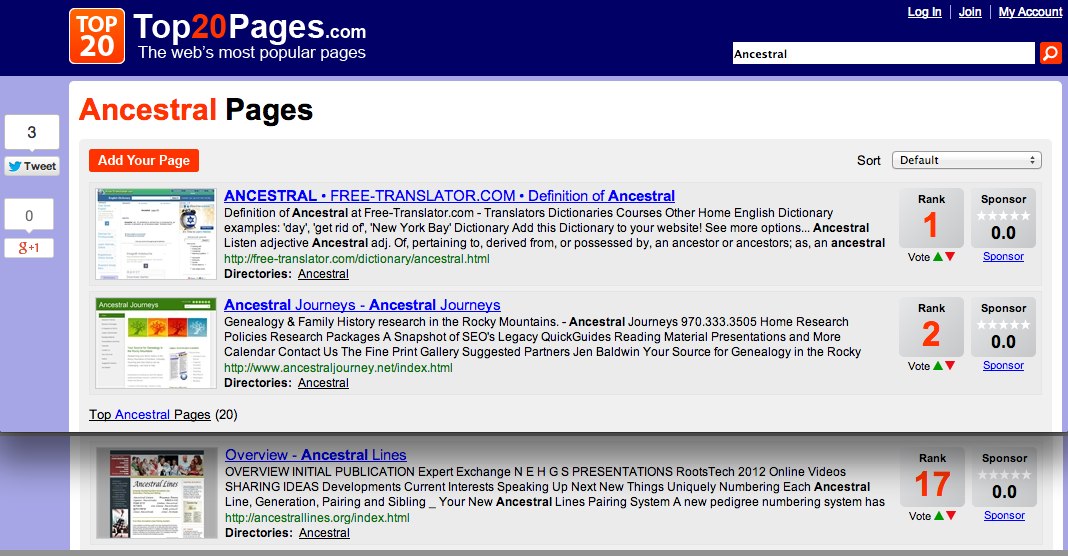This screenshot has height=556, width=1068.
Task: Click the Rank 1 number box
Action: pyautogui.click(x=931, y=218)
